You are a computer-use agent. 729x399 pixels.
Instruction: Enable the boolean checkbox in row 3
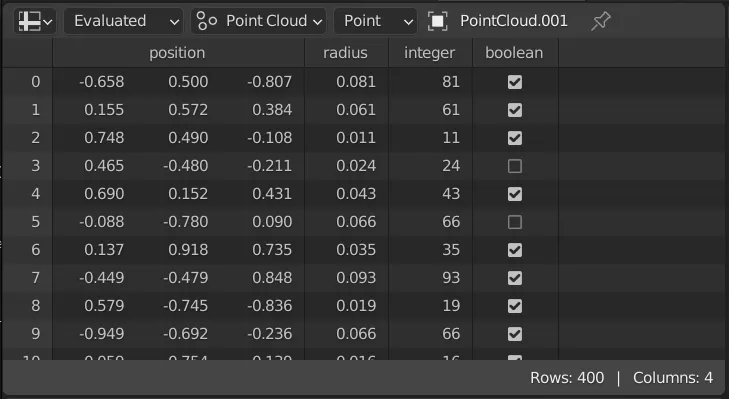pos(515,166)
